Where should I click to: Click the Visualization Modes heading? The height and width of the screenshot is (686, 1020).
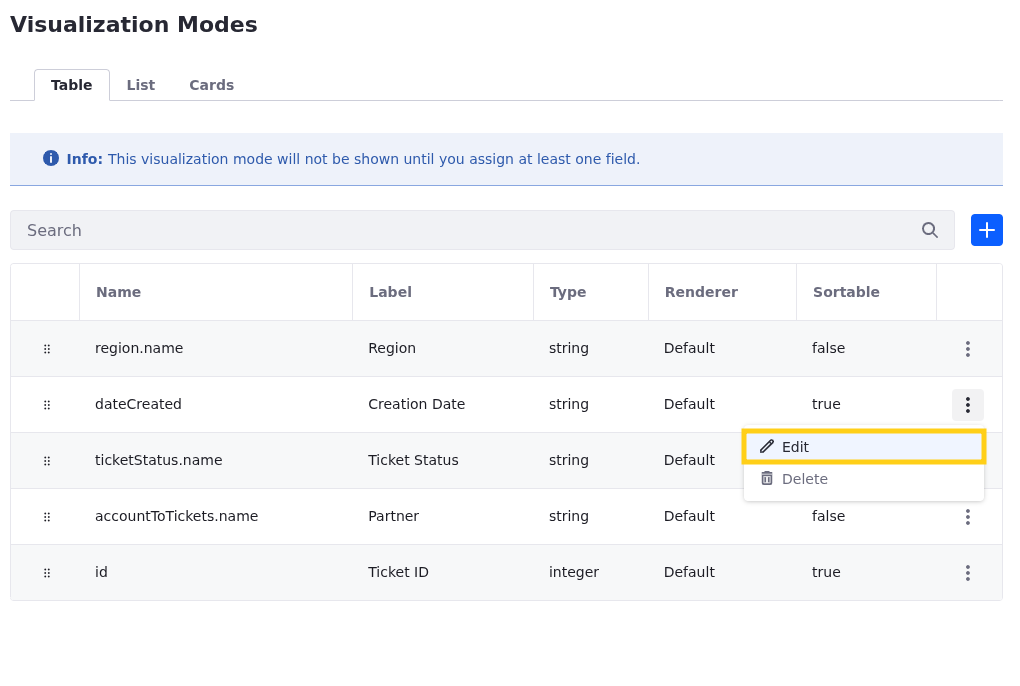coord(133,25)
